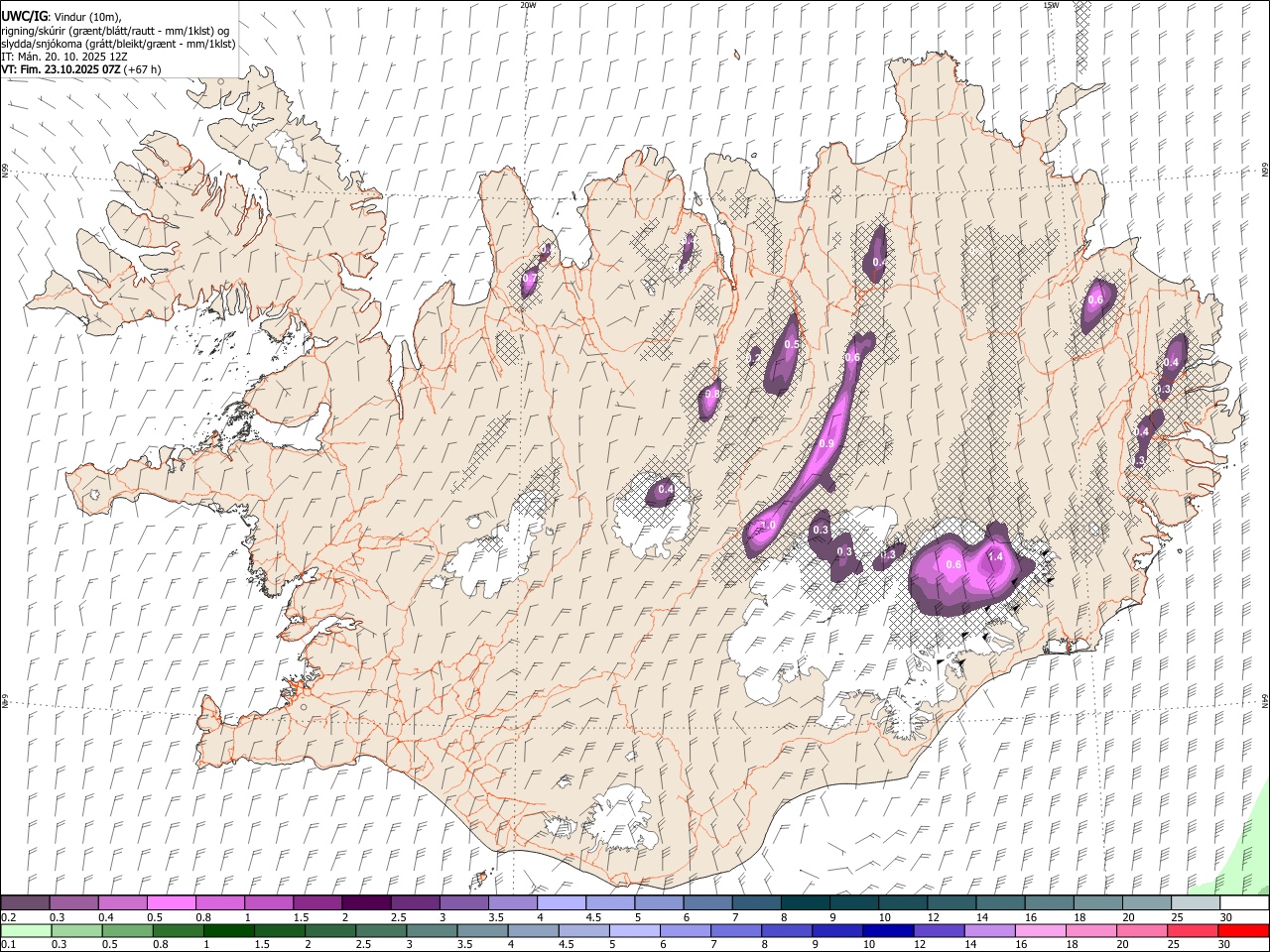Click the 0.2 swatch in the purple snow legend row
The image size is (1270, 952).
tap(26, 903)
